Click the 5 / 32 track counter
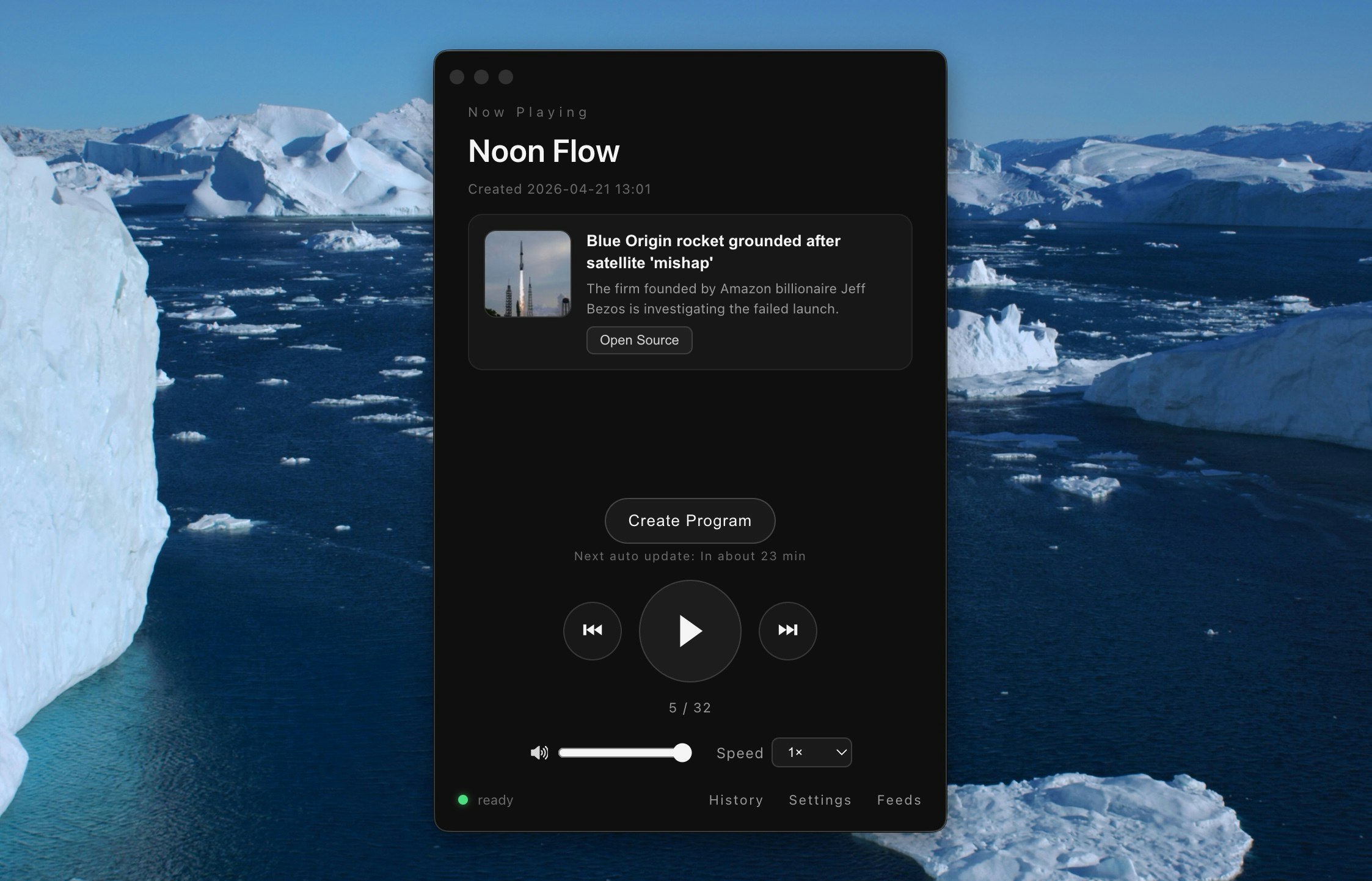 [x=690, y=707]
